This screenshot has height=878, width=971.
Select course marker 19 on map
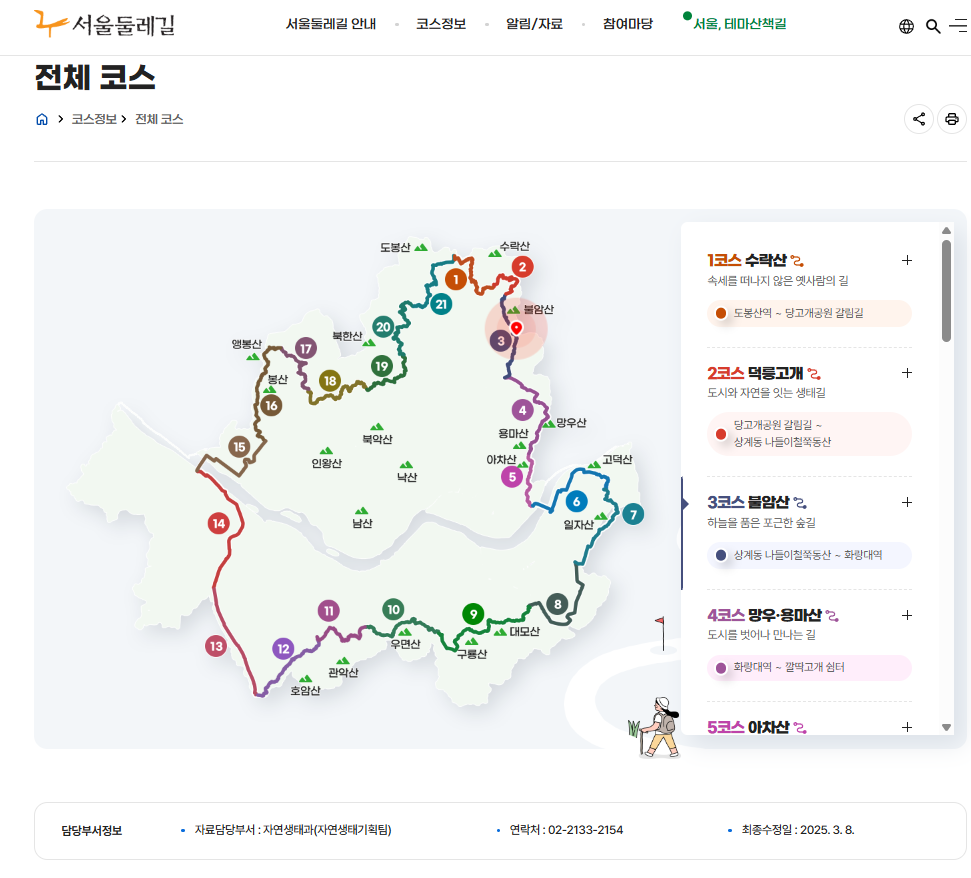click(382, 366)
